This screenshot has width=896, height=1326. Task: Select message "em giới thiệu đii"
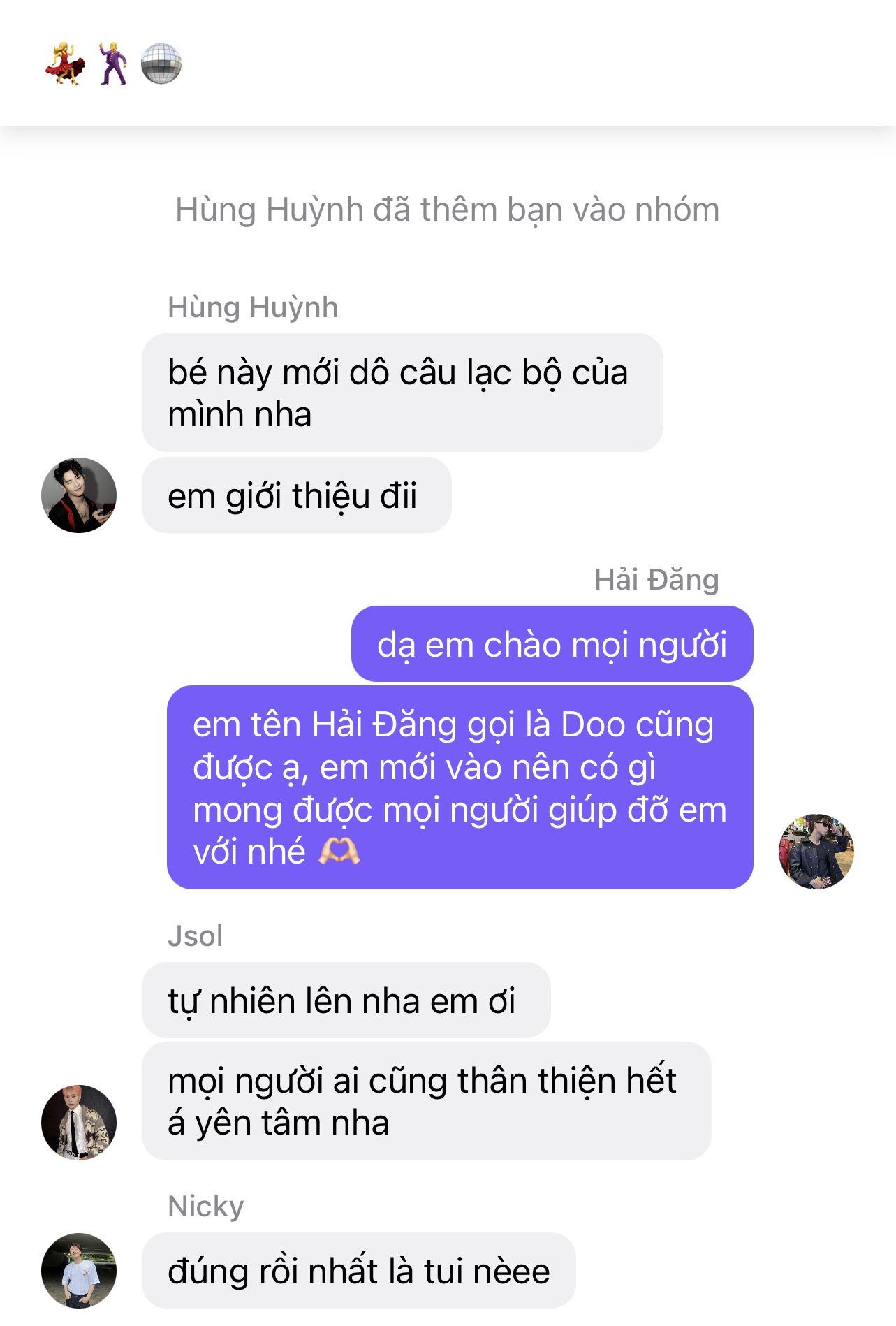click(x=297, y=495)
